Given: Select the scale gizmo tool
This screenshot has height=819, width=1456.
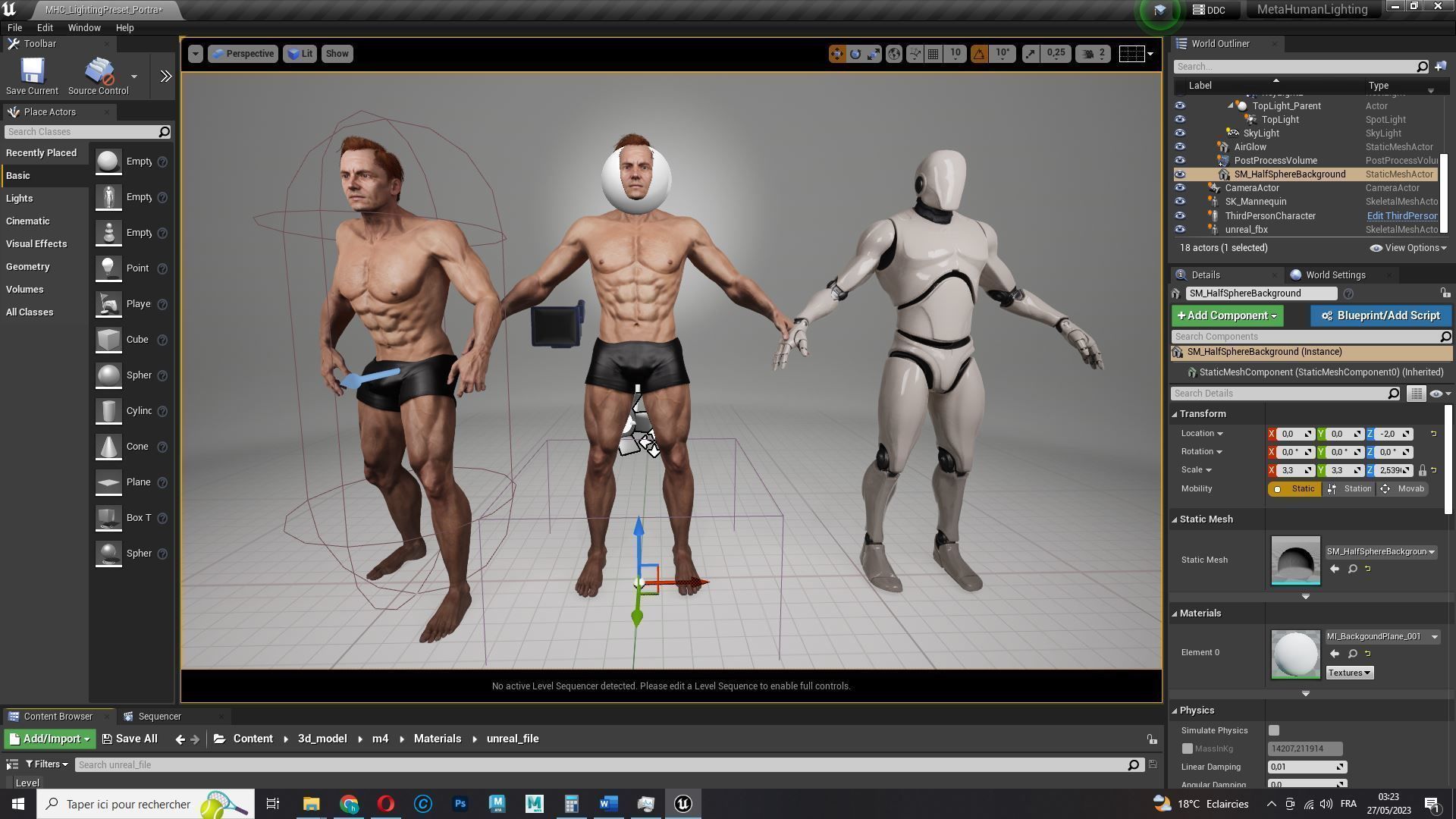Looking at the screenshot, I should tap(874, 54).
